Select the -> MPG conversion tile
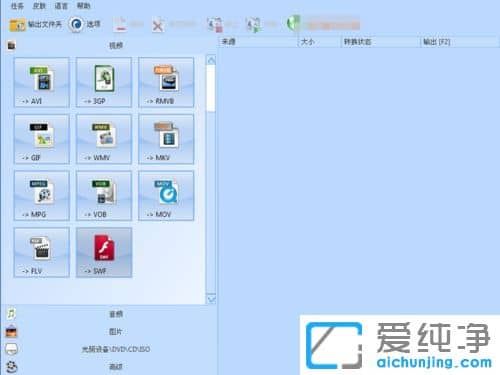This screenshot has width=500, height=375. [42, 196]
